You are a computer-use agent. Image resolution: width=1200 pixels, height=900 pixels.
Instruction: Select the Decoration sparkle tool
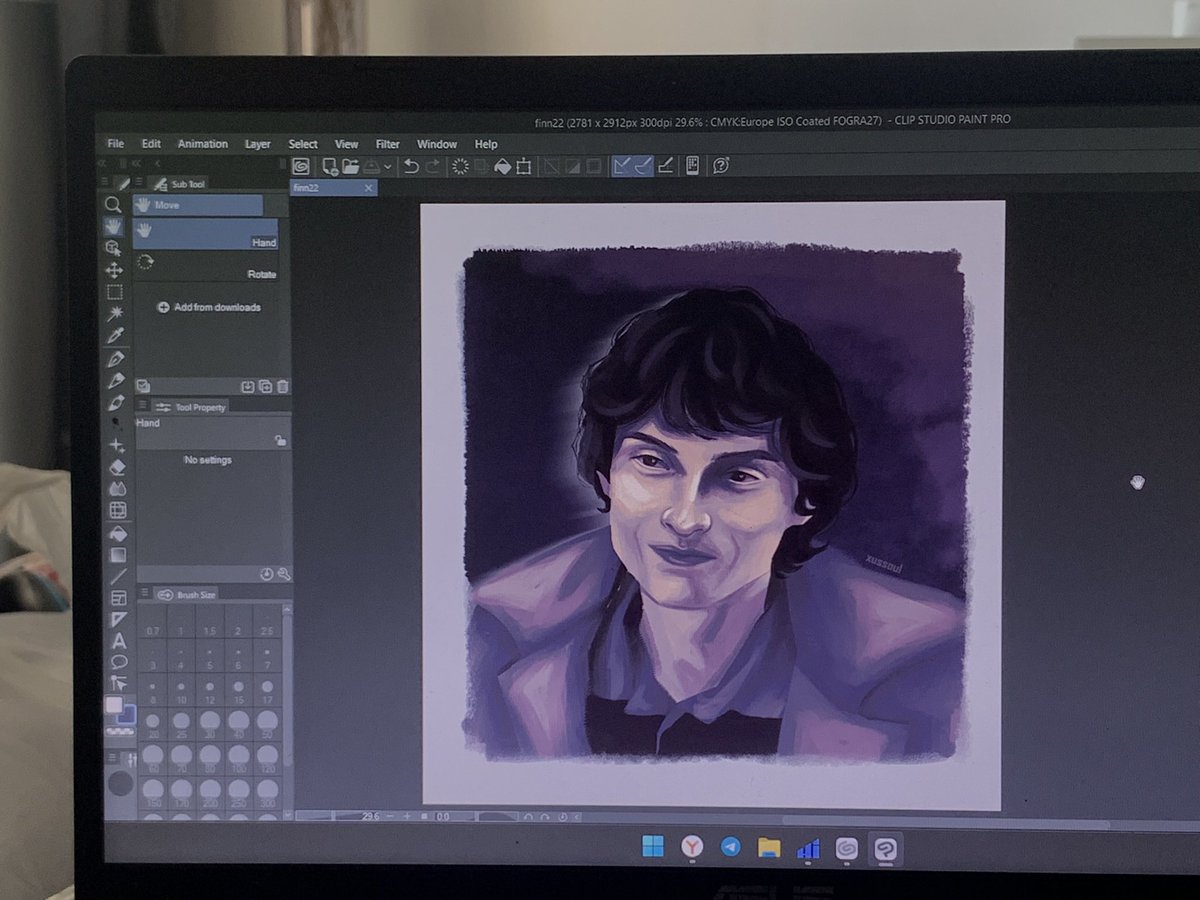pos(117,445)
